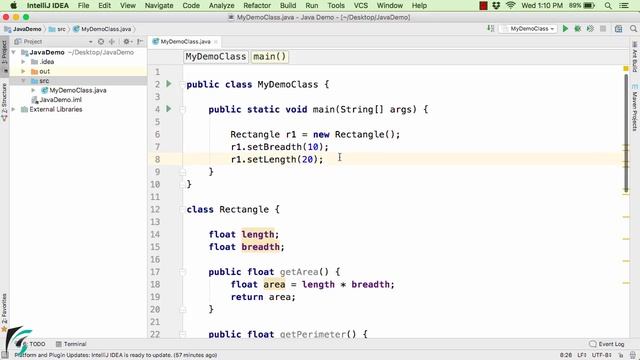Click JavaDemo in navigation bar

[x=23, y=29]
